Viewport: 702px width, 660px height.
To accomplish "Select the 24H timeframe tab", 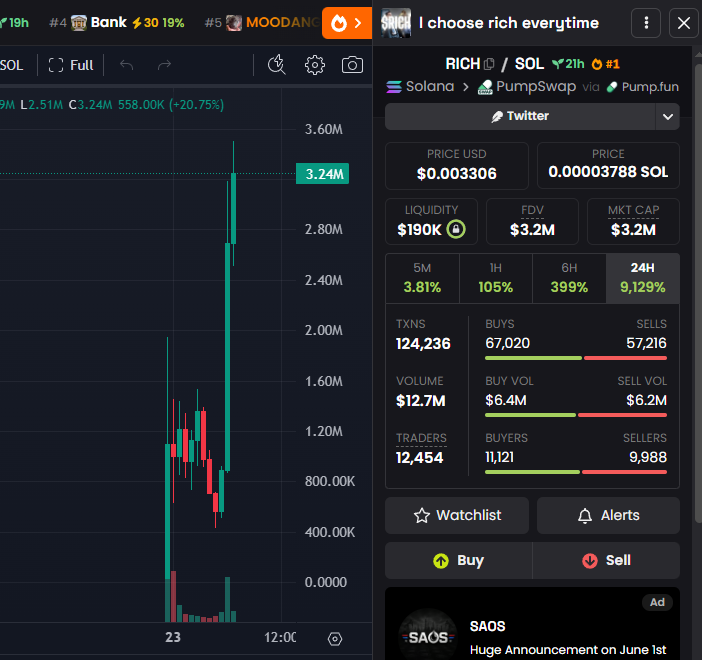I will coord(642,279).
